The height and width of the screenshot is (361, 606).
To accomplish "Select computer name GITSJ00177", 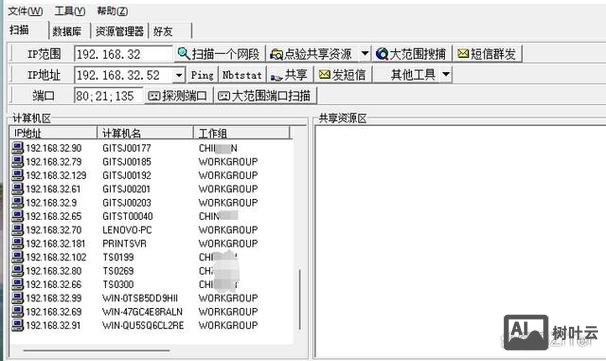I will pyautogui.click(x=127, y=148).
